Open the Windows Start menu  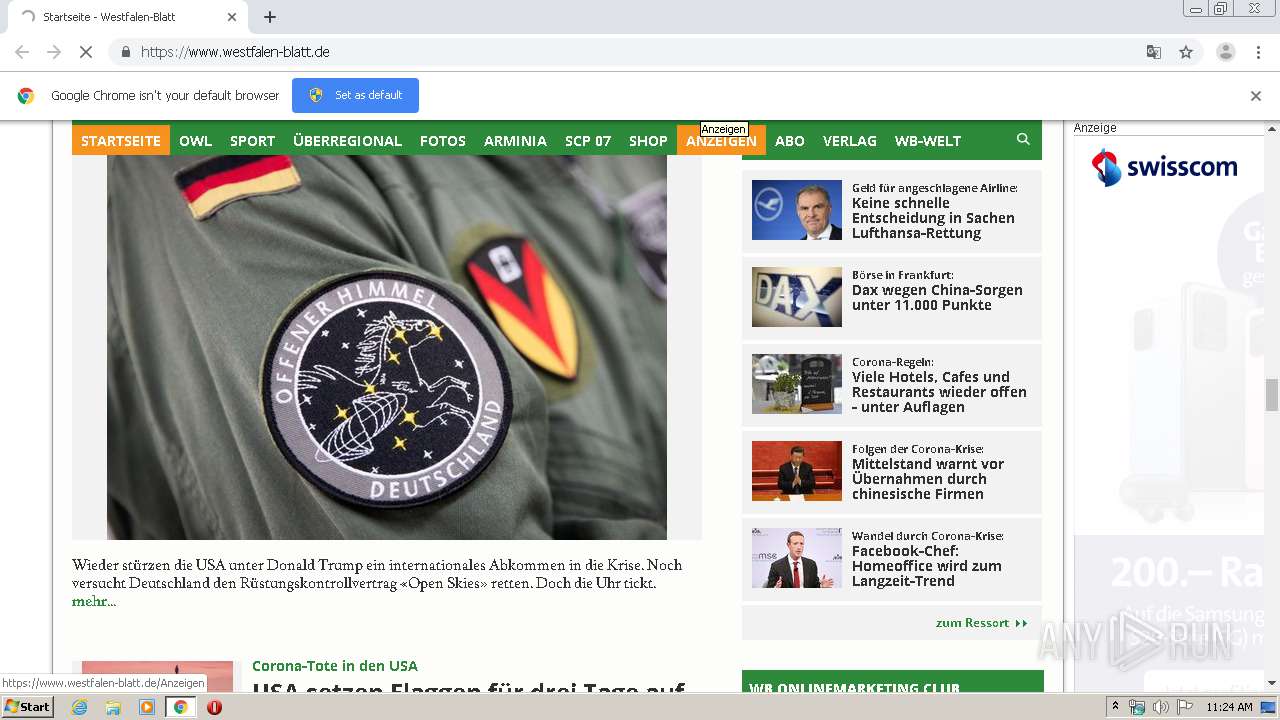point(27,707)
